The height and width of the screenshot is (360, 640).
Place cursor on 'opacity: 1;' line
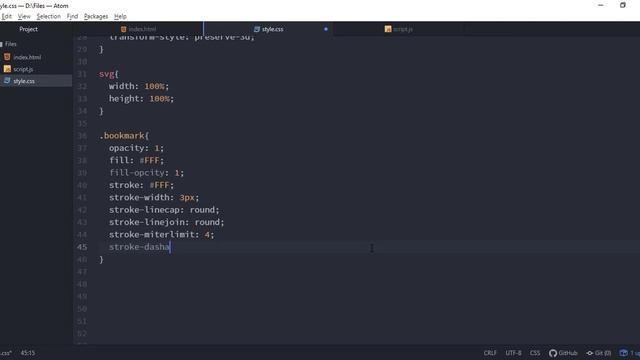click(136, 148)
